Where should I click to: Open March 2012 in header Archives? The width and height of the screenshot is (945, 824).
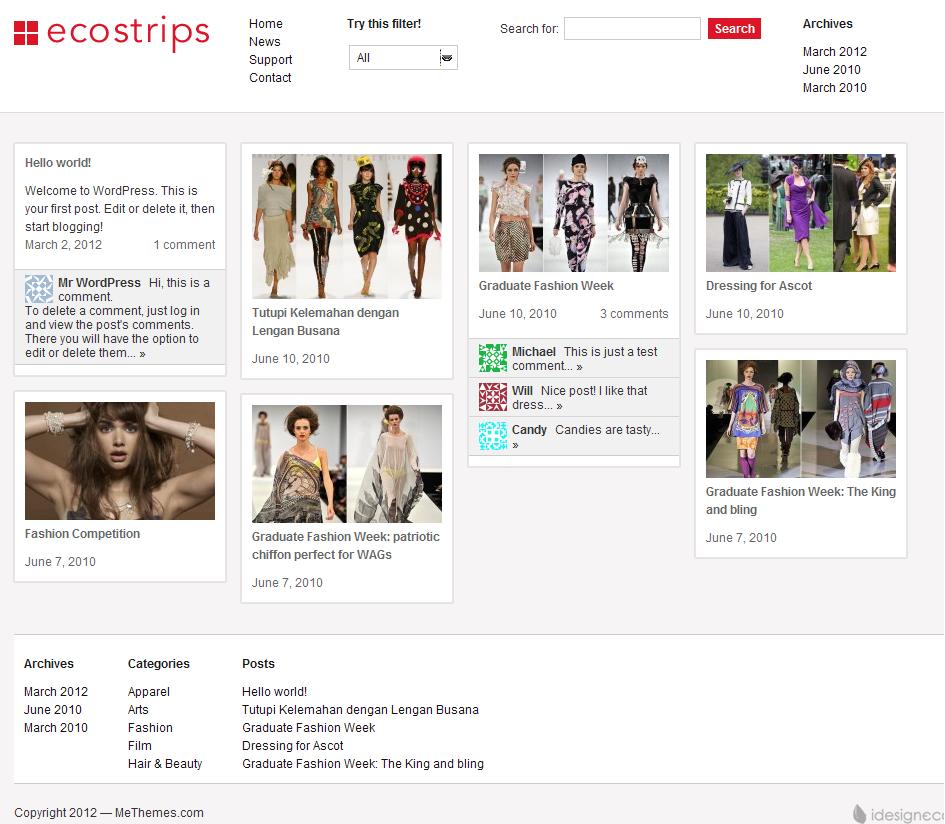834,52
